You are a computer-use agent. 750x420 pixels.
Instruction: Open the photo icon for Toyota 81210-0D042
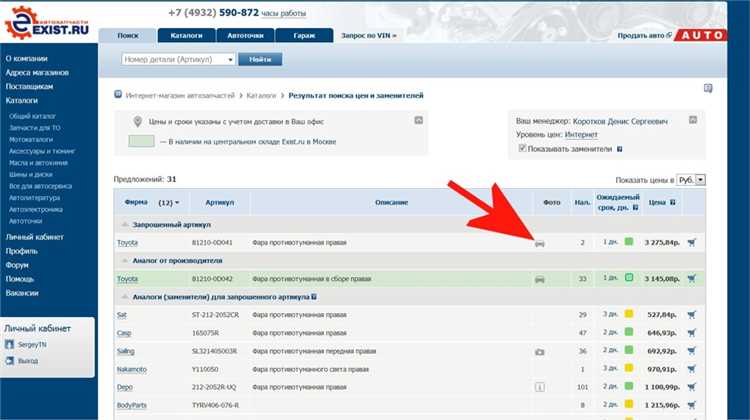(x=540, y=279)
